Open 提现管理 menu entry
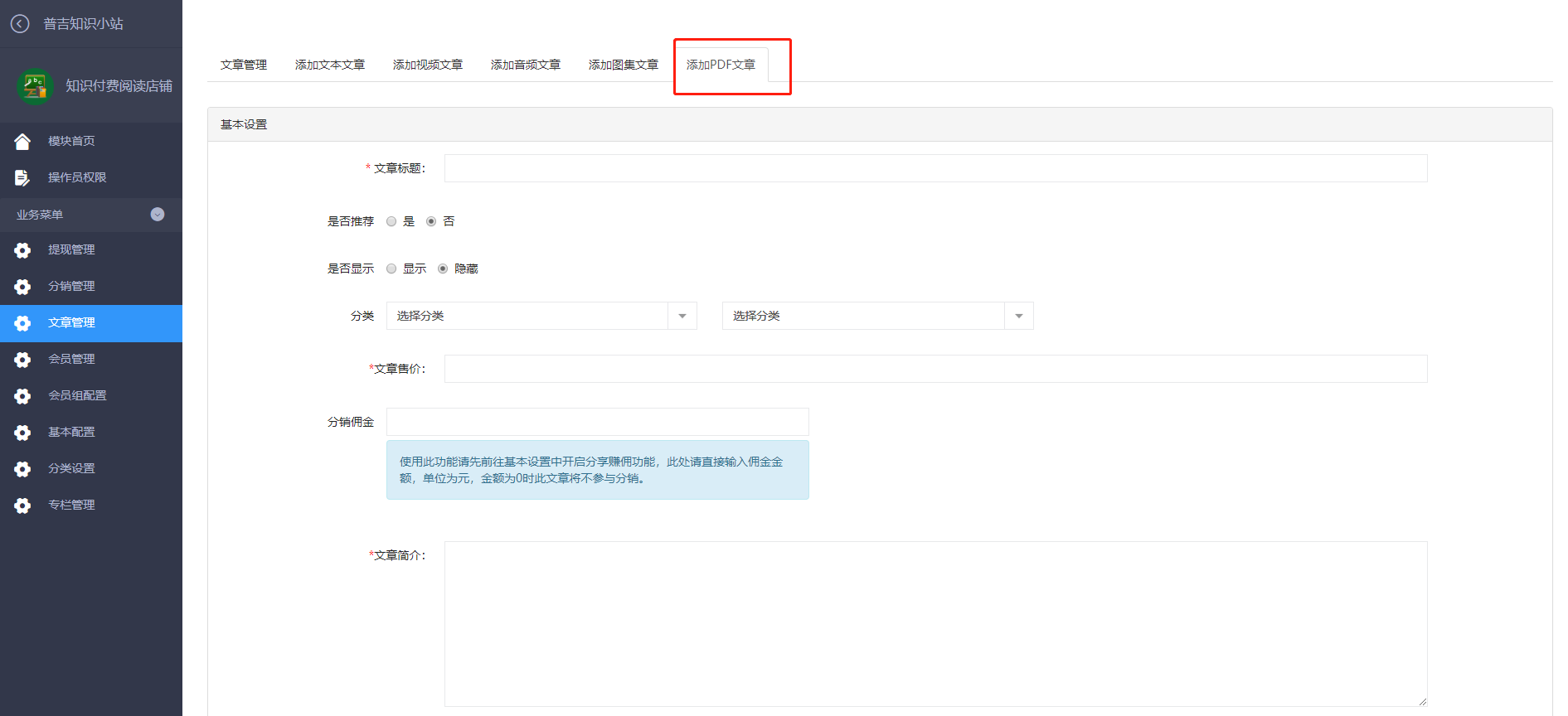The height and width of the screenshot is (716, 1568). point(91,249)
